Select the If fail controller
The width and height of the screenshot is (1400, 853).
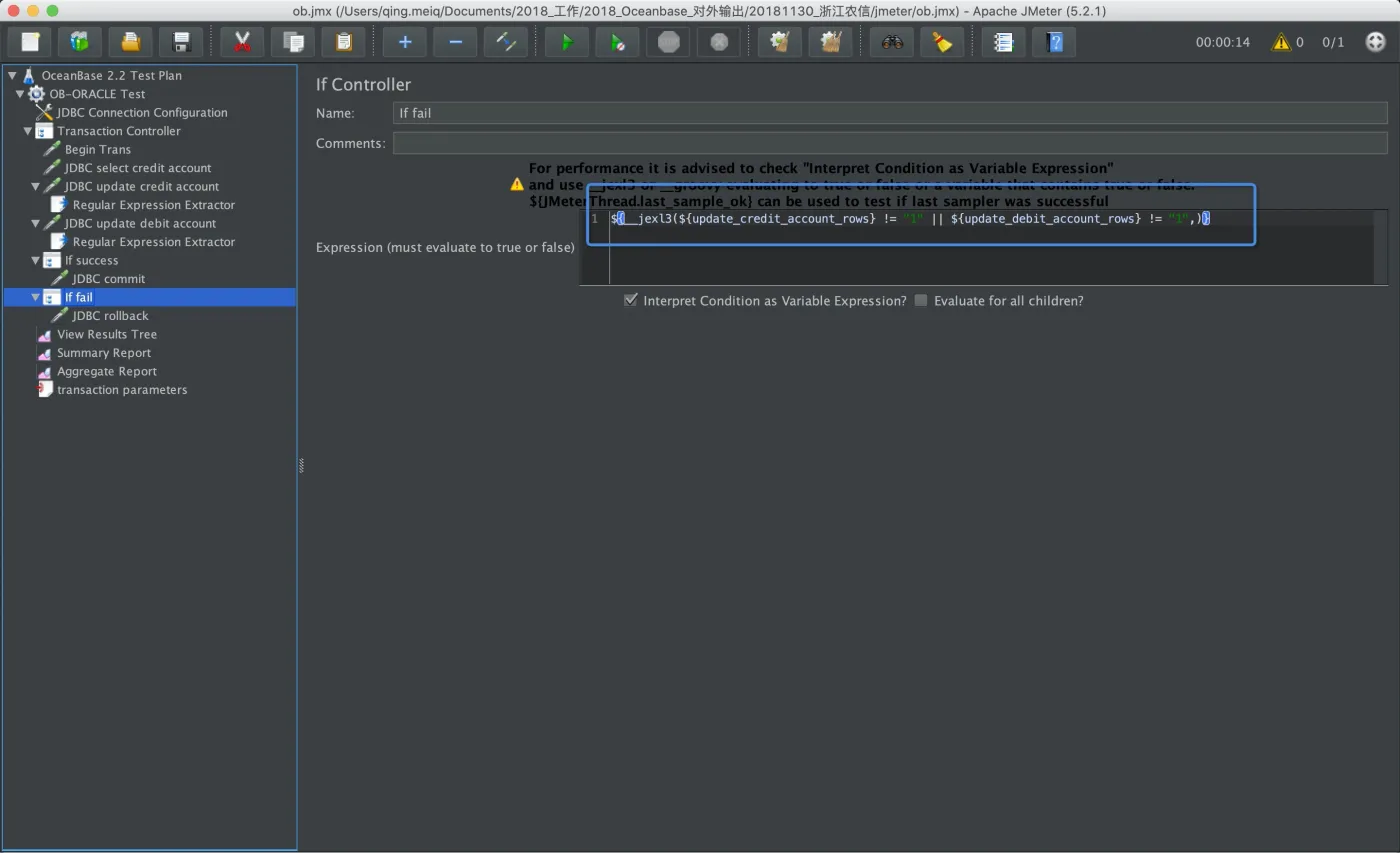78,297
